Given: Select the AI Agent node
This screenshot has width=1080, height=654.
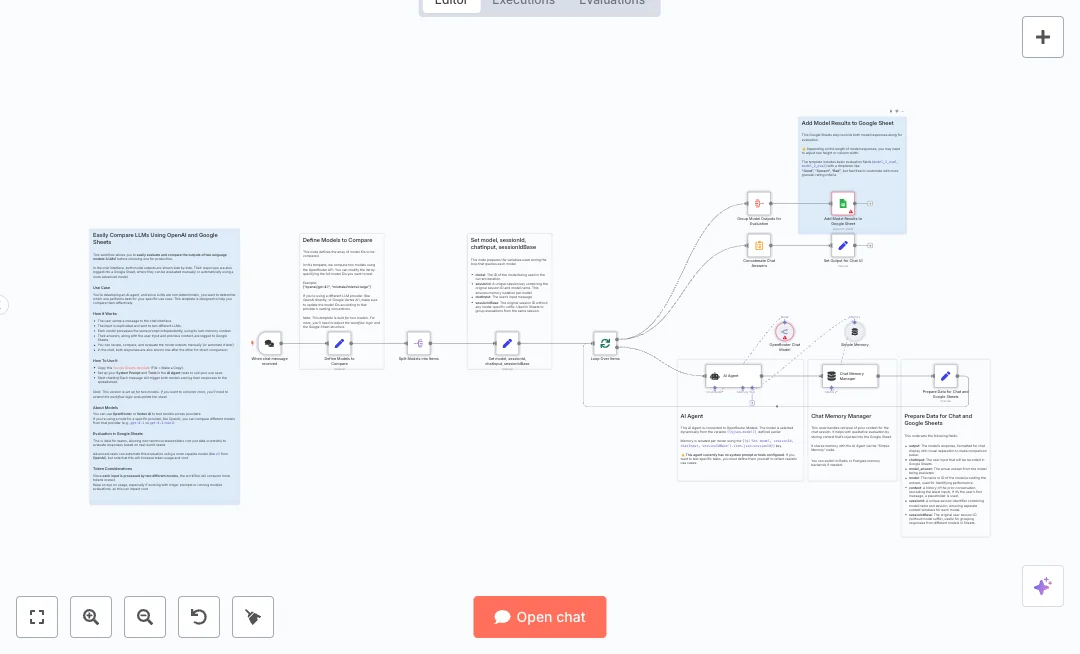Looking at the screenshot, I should pyautogui.click(x=733, y=376).
